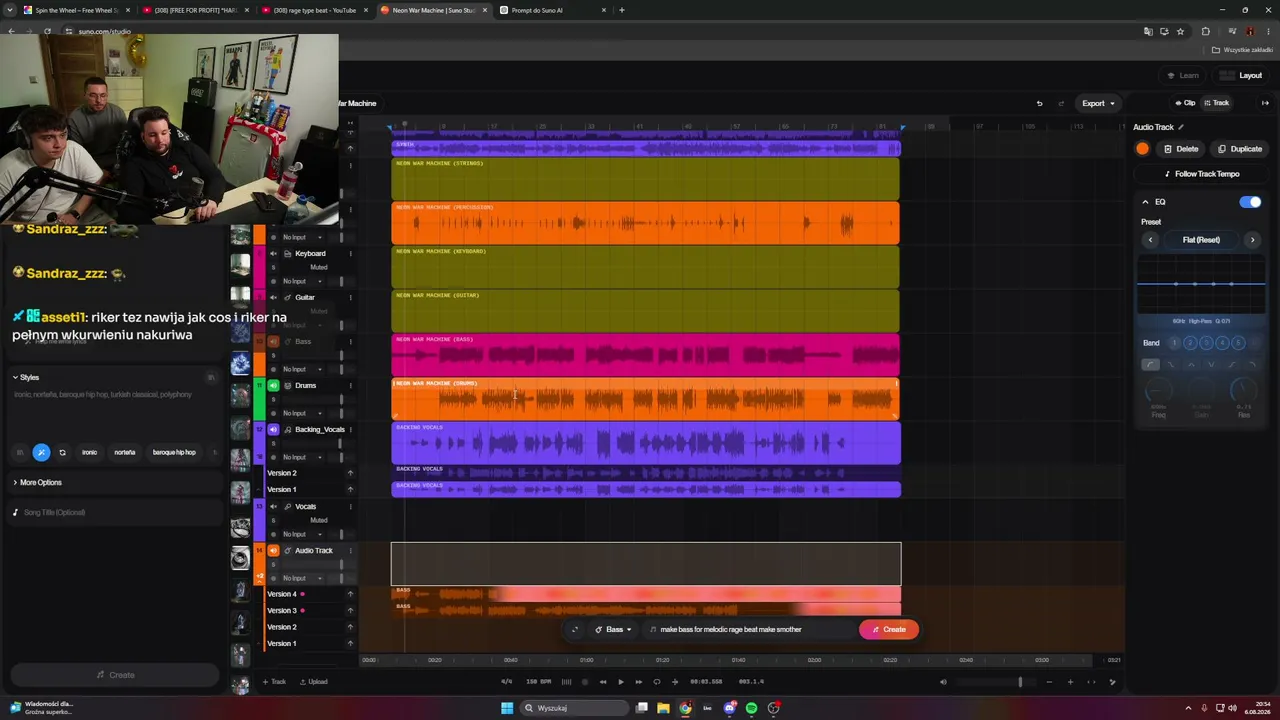Switch to the Clip tab
This screenshot has width=1280, height=720.
(1185, 103)
